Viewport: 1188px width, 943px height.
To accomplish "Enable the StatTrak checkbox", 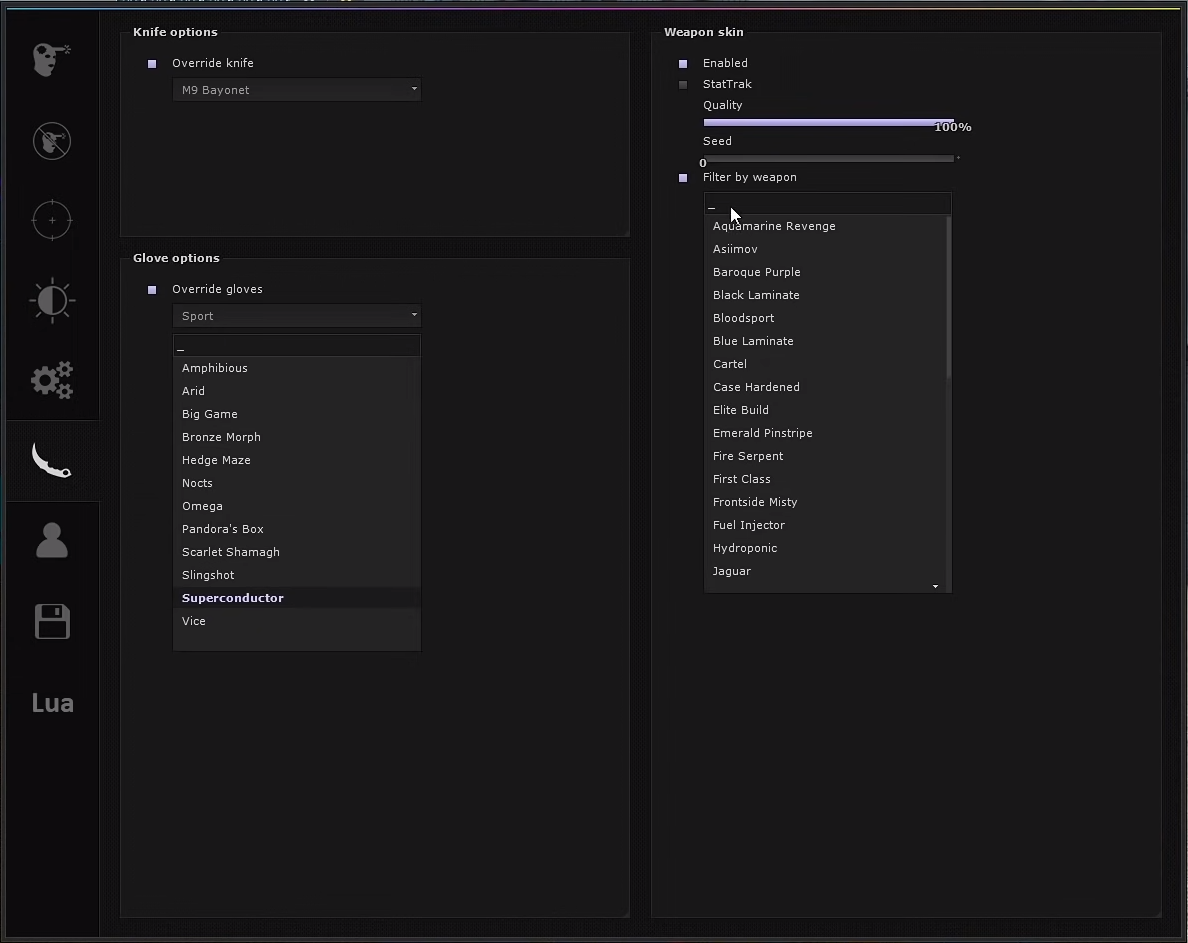I will coord(683,85).
